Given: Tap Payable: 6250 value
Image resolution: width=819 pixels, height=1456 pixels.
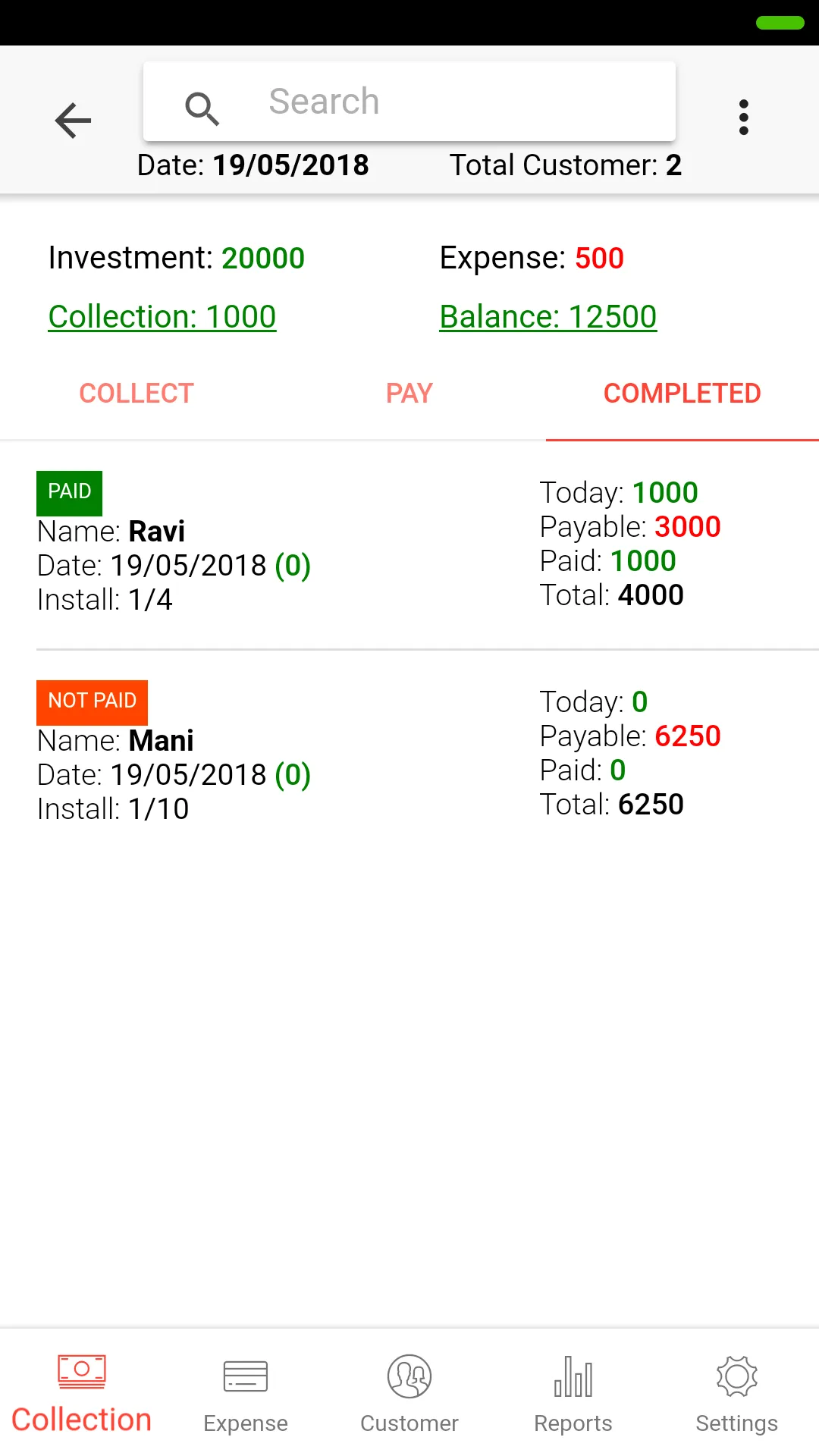Looking at the screenshot, I should tap(630, 736).
